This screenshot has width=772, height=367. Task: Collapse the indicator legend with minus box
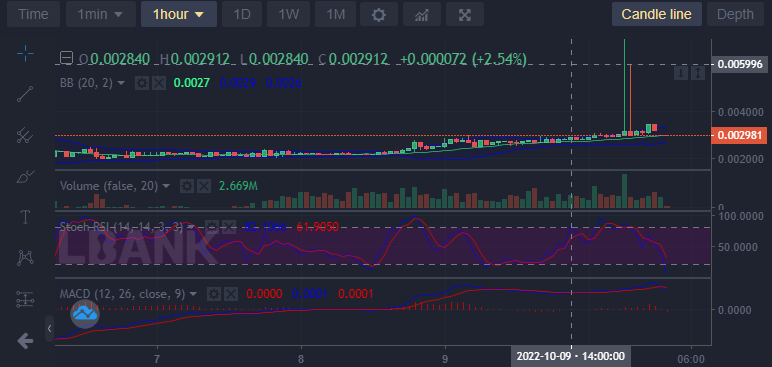pyautogui.click(x=66, y=59)
